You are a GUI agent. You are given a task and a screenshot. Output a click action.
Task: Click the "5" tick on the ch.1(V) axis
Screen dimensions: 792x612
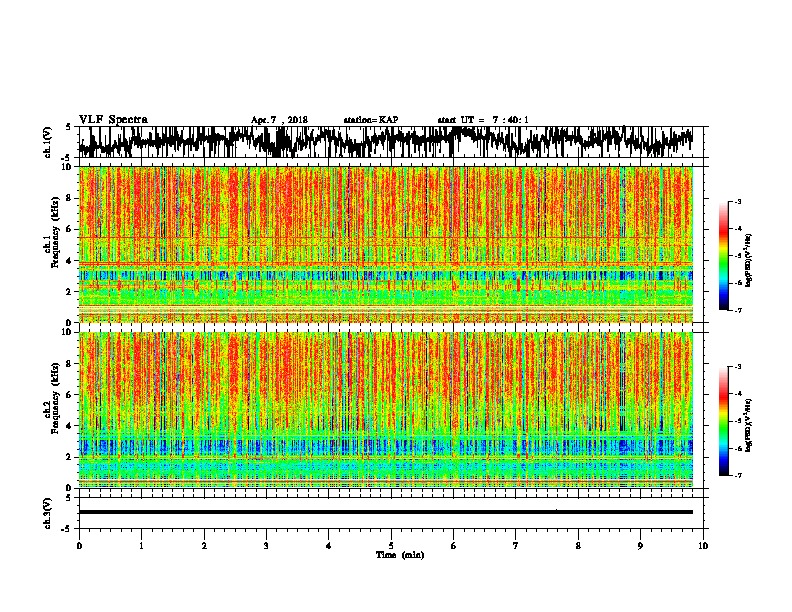click(68, 127)
